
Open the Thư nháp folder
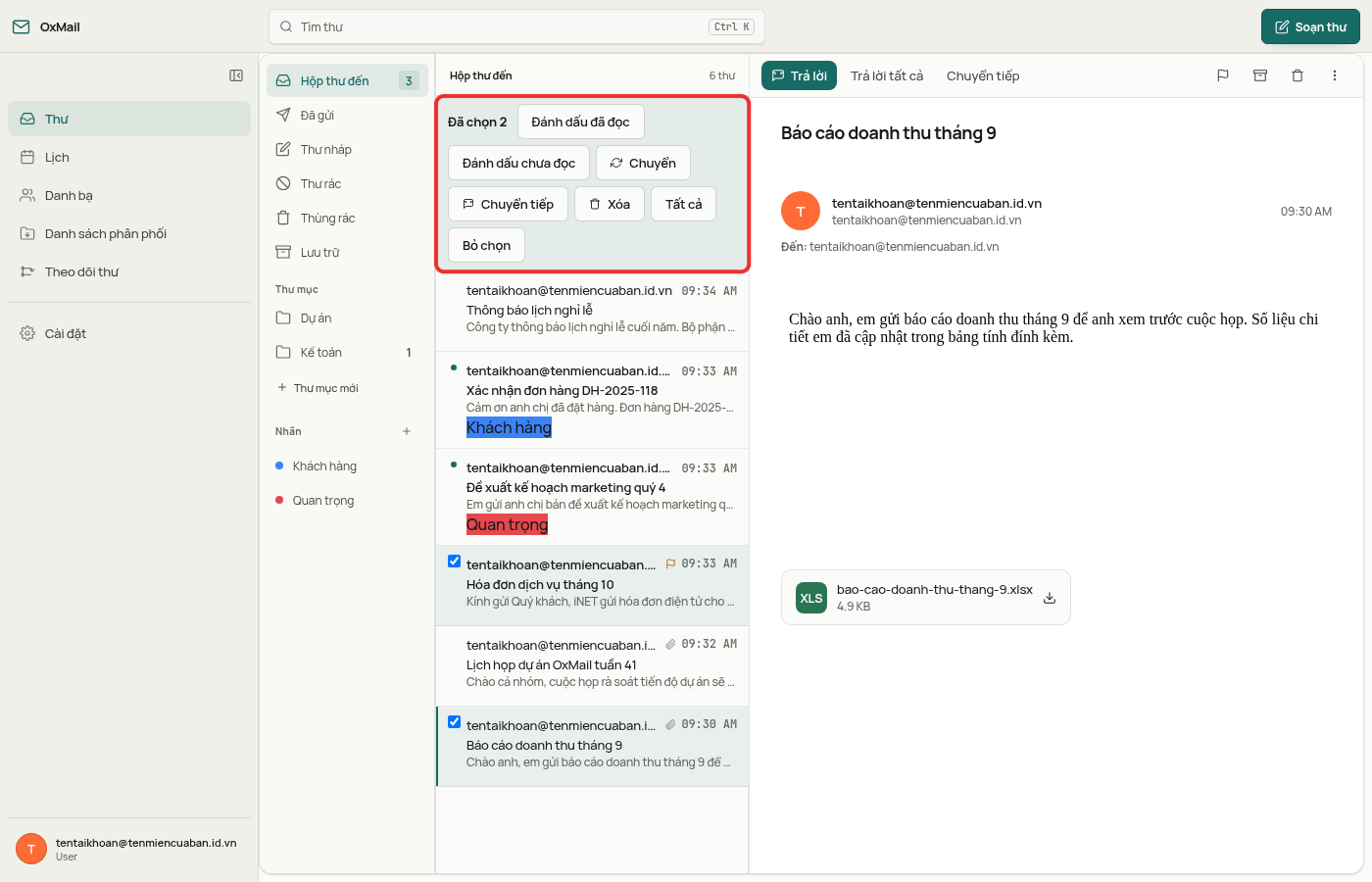[x=347, y=149]
